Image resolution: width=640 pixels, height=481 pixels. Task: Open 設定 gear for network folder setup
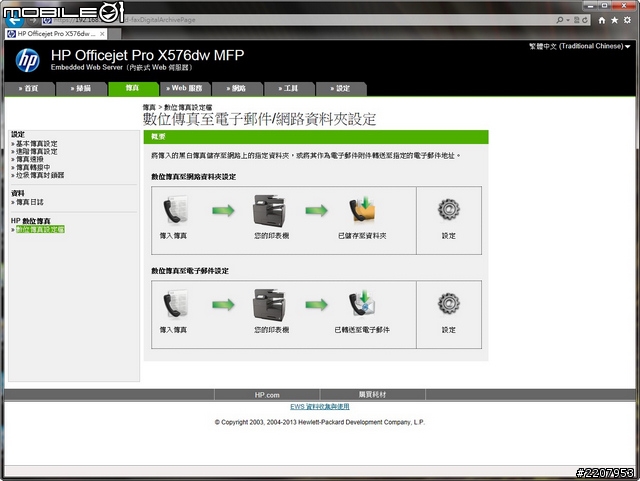(449, 210)
